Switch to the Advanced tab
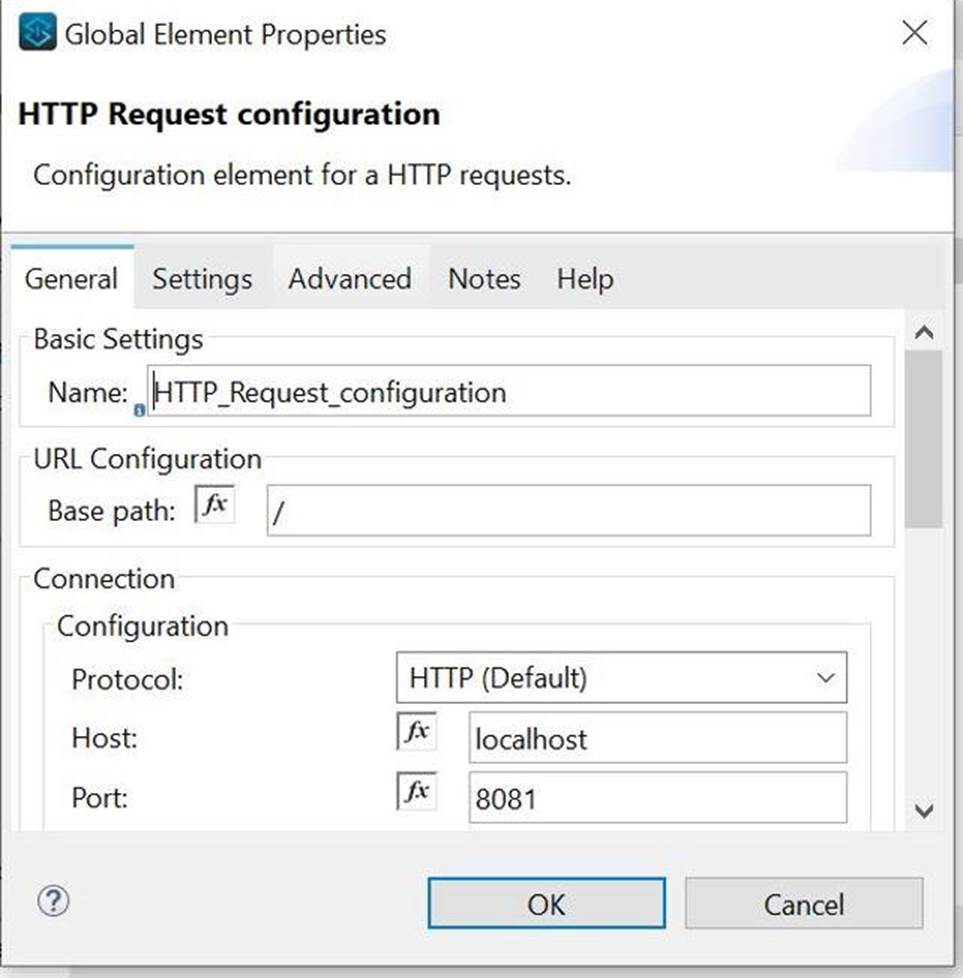Viewport: 963px width, 978px height. (x=349, y=279)
